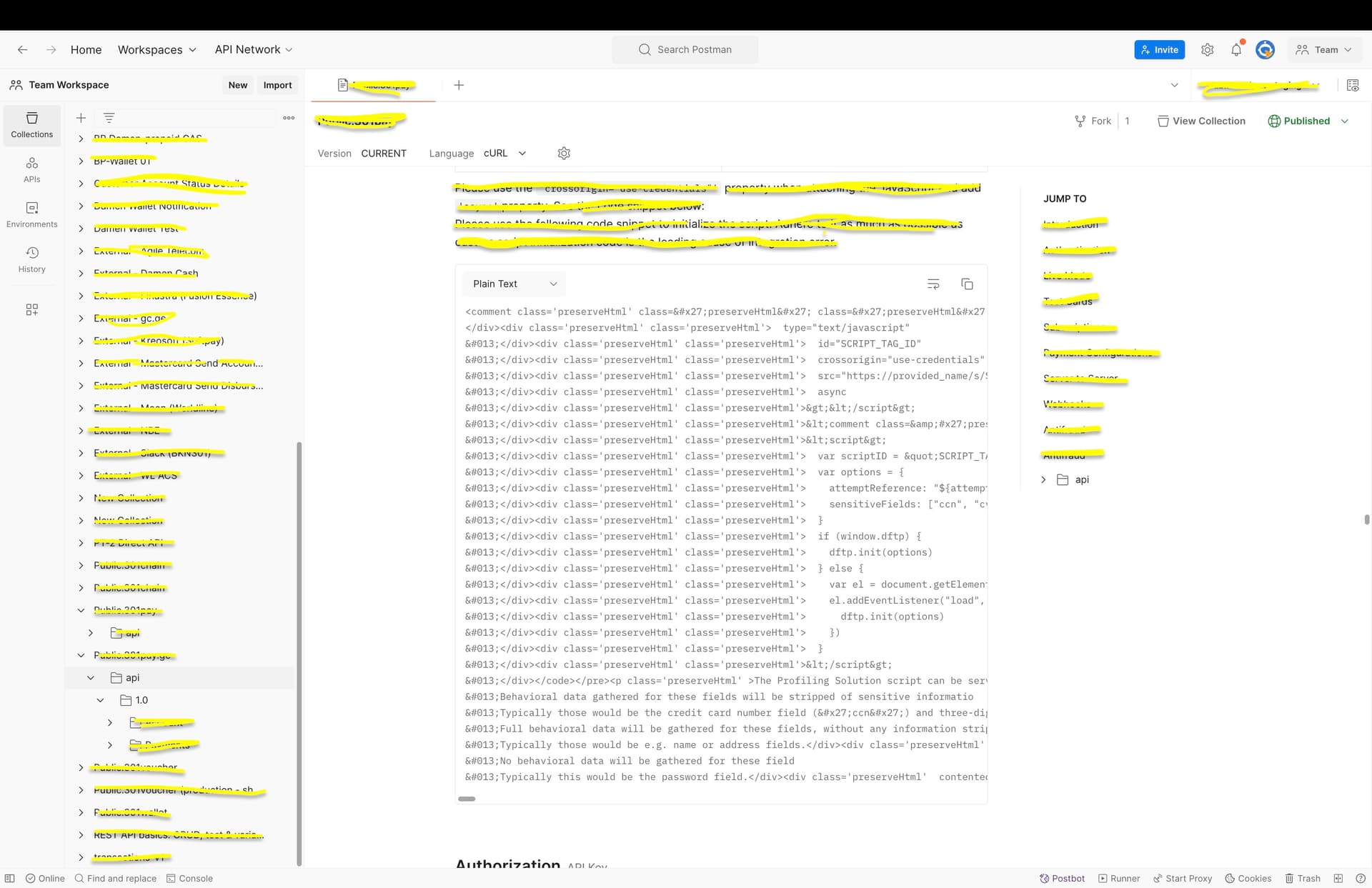Click the CURRENT version label

(384, 153)
